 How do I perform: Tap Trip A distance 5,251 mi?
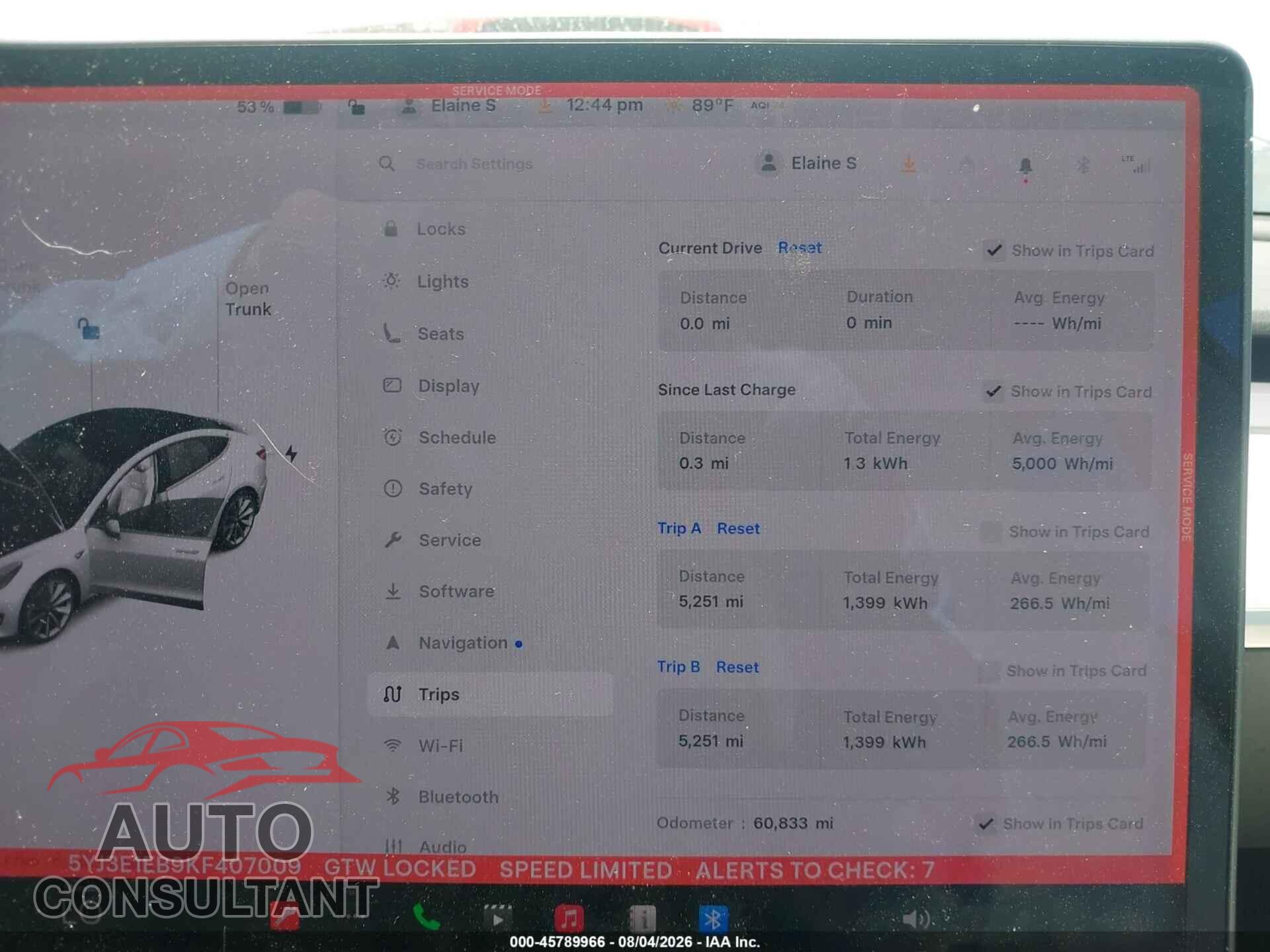pos(711,601)
